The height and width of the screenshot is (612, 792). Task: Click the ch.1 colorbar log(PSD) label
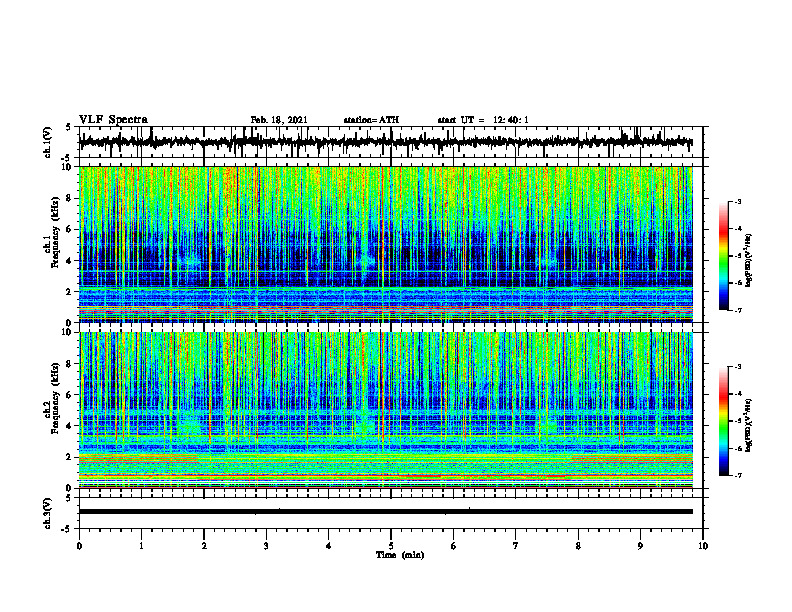pyautogui.click(x=750, y=261)
